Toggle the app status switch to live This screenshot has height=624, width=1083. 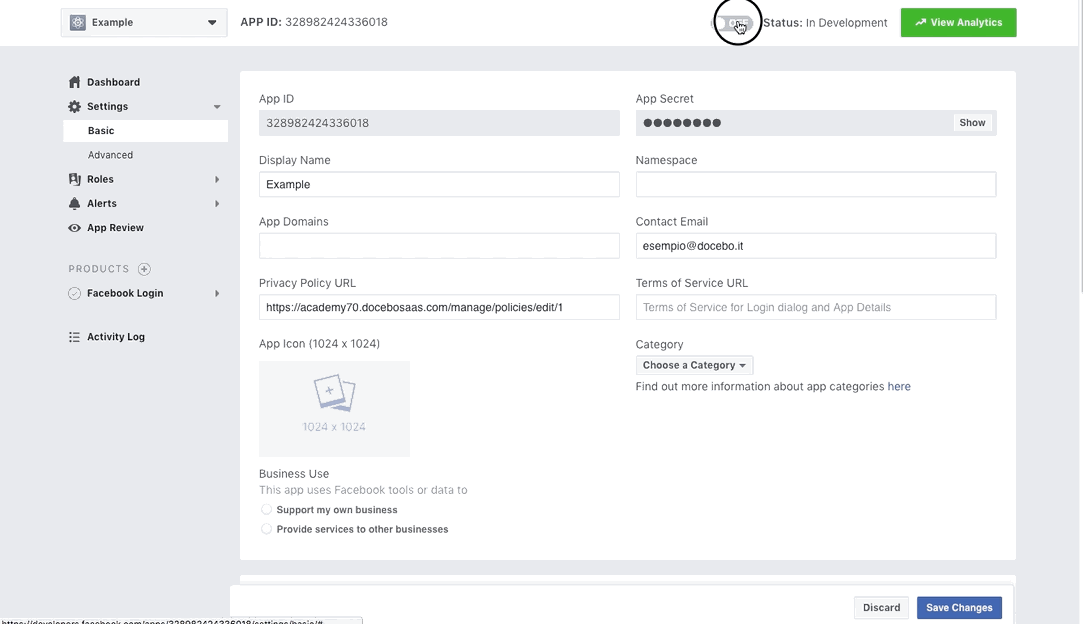(x=734, y=23)
